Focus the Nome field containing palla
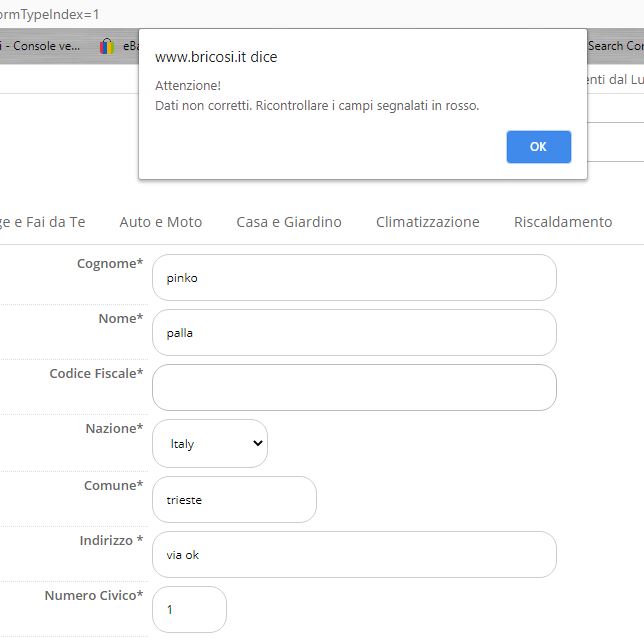The width and height of the screenshot is (644, 641). click(354, 333)
